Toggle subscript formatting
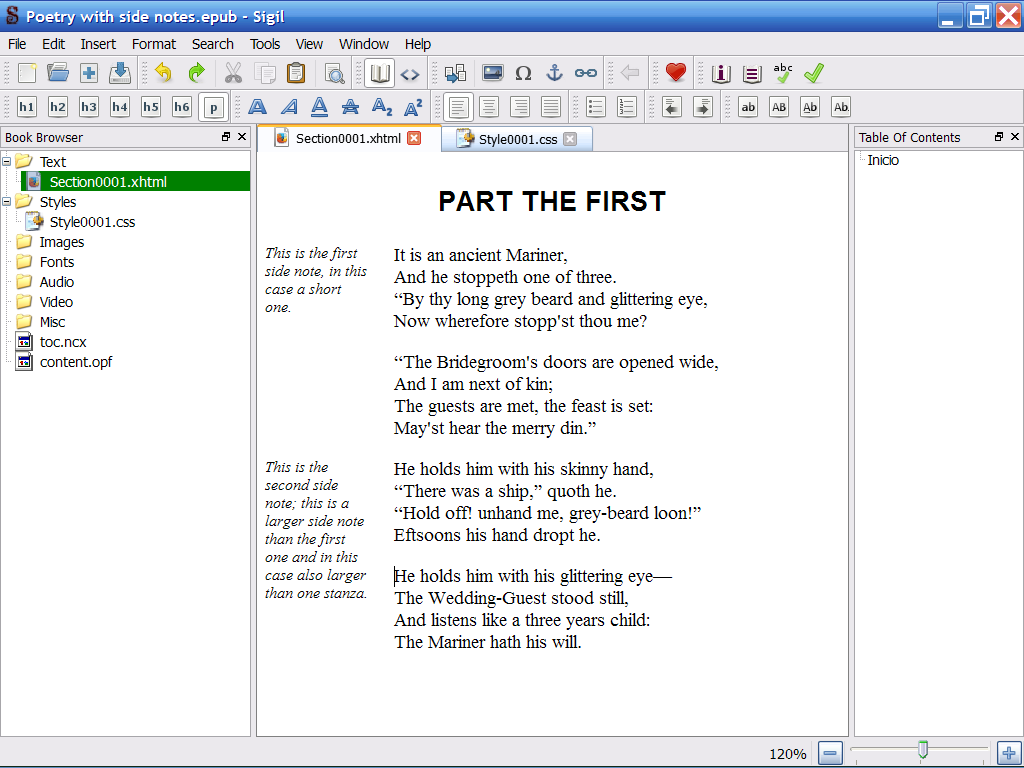Image resolution: width=1024 pixels, height=768 pixels. pos(382,107)
